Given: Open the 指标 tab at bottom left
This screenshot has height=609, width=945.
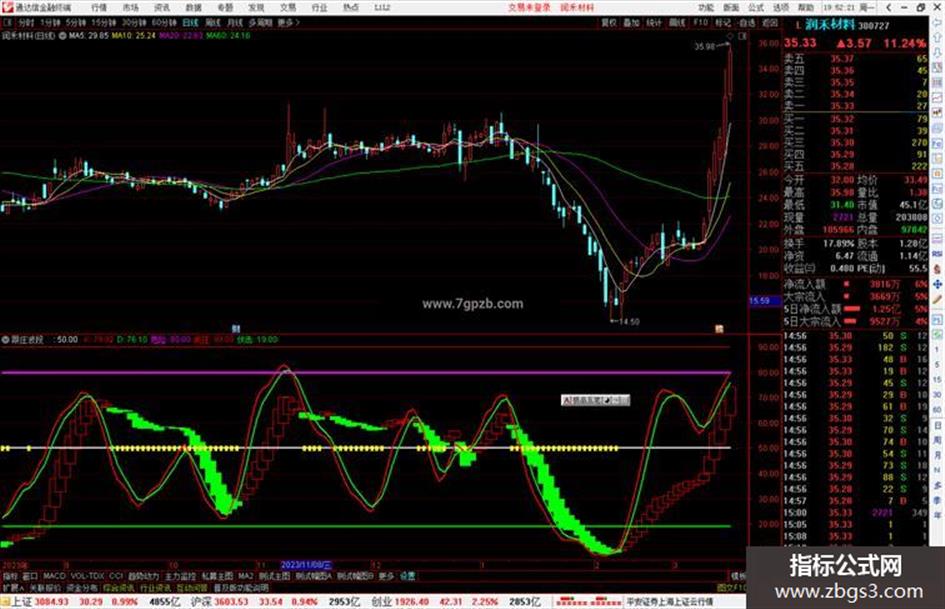Looking at the screenshot, I should (10, 576).
